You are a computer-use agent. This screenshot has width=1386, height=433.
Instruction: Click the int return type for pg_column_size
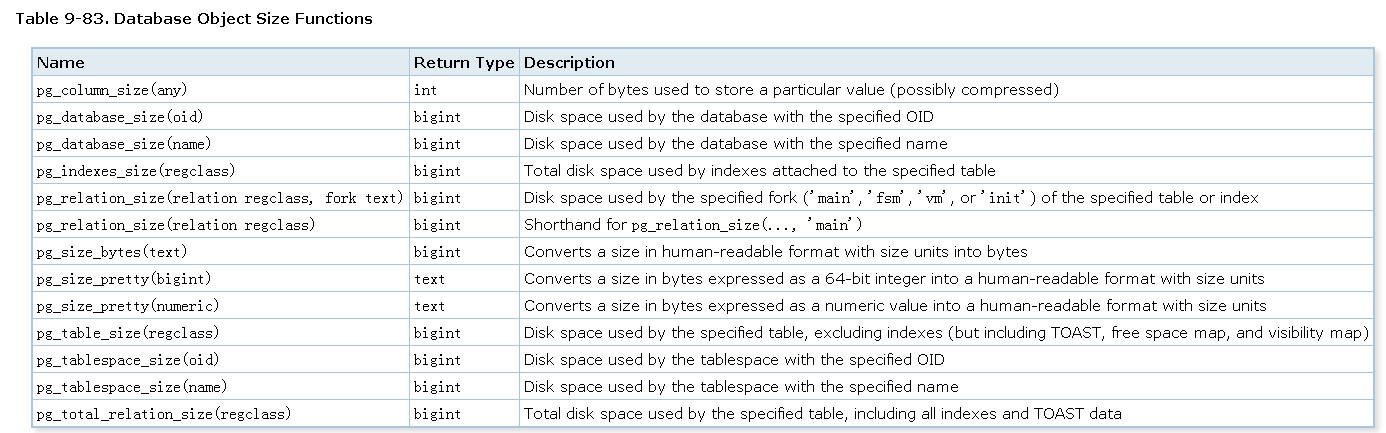coord(425,90)
